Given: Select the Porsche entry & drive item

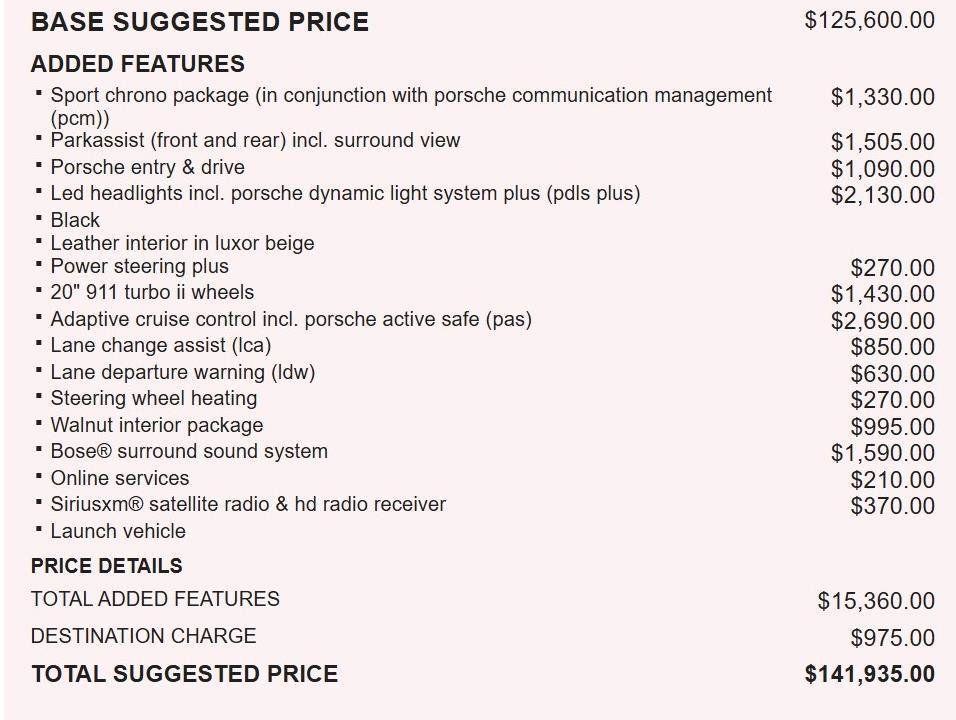Looking at the screenshot, I should point(147,167).
